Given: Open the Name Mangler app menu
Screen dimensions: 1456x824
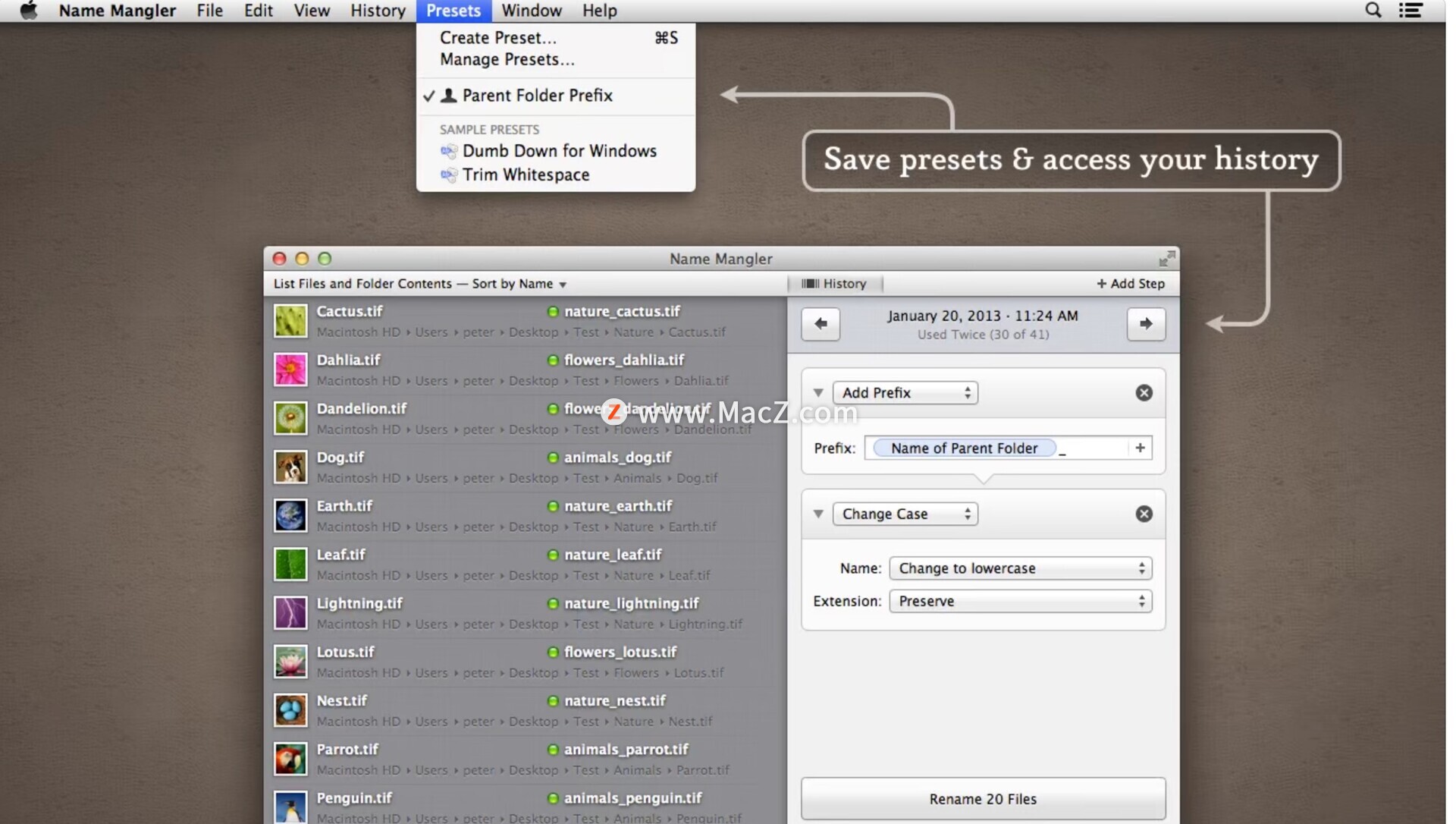Looking at the screenshot, I should pos(117,11).
